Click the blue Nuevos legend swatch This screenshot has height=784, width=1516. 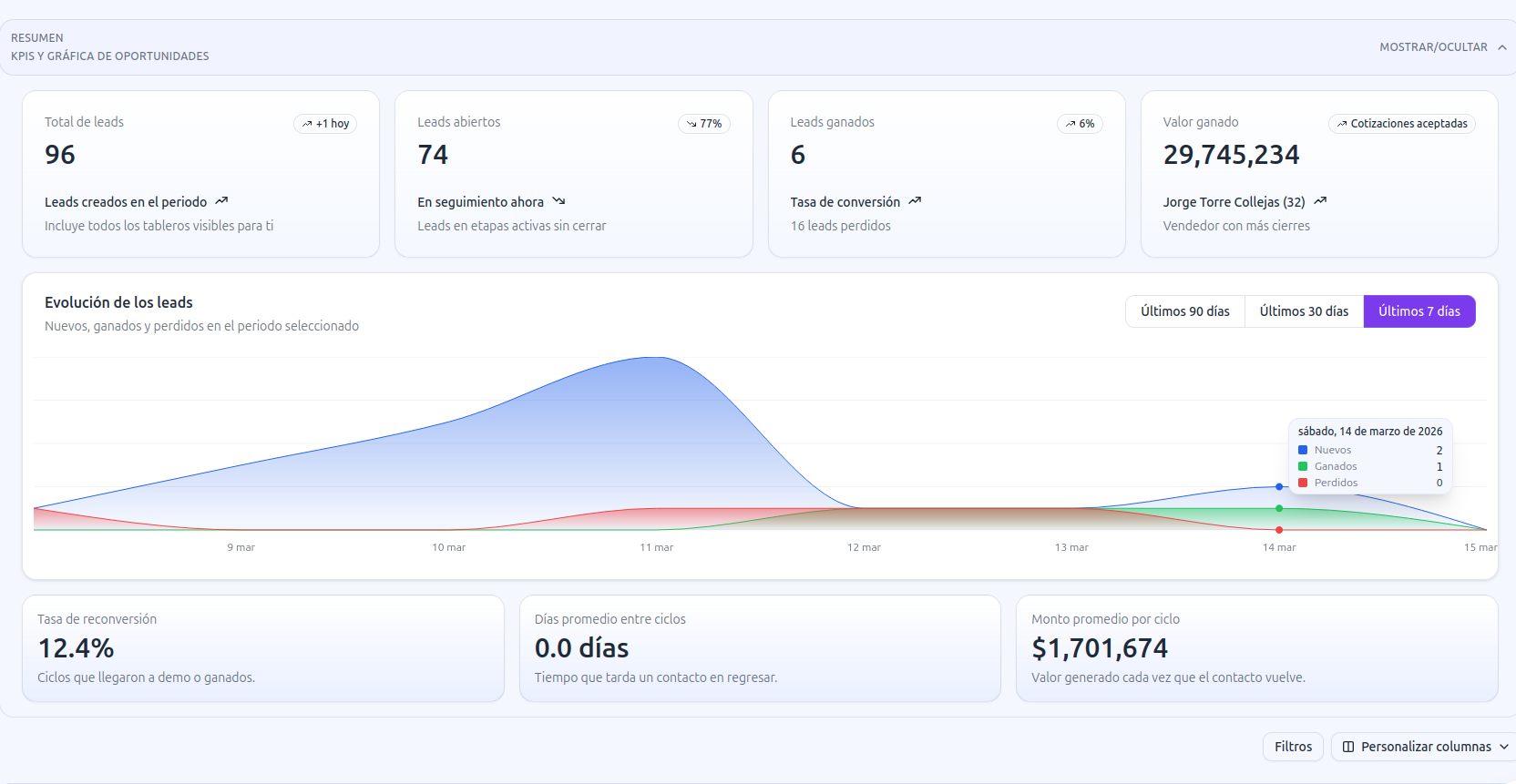(1303, 450)
